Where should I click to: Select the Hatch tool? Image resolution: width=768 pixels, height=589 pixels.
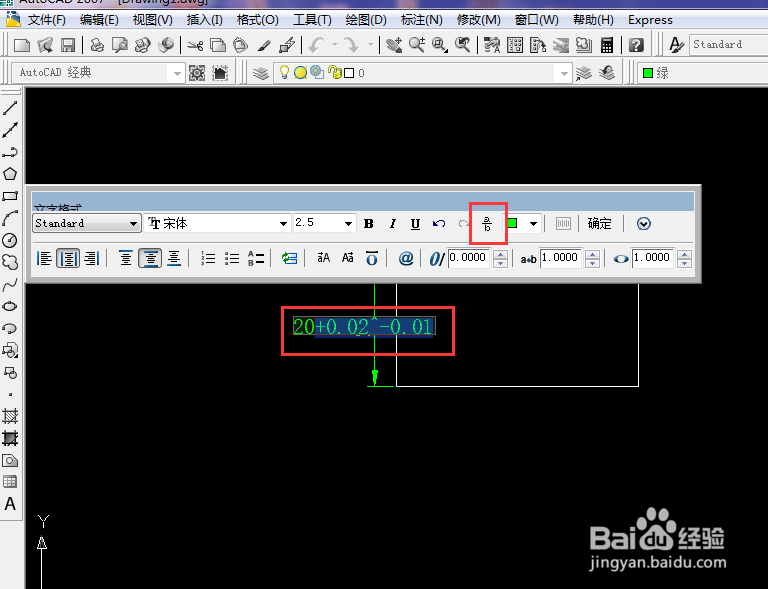click(10, 416)
